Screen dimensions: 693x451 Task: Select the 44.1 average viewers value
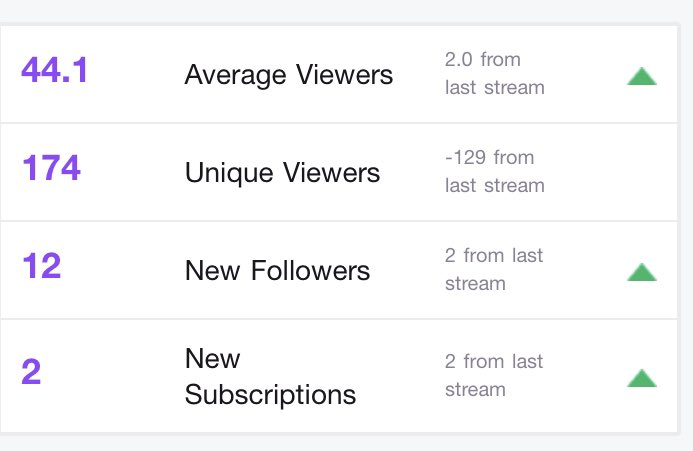pos(54,70)
